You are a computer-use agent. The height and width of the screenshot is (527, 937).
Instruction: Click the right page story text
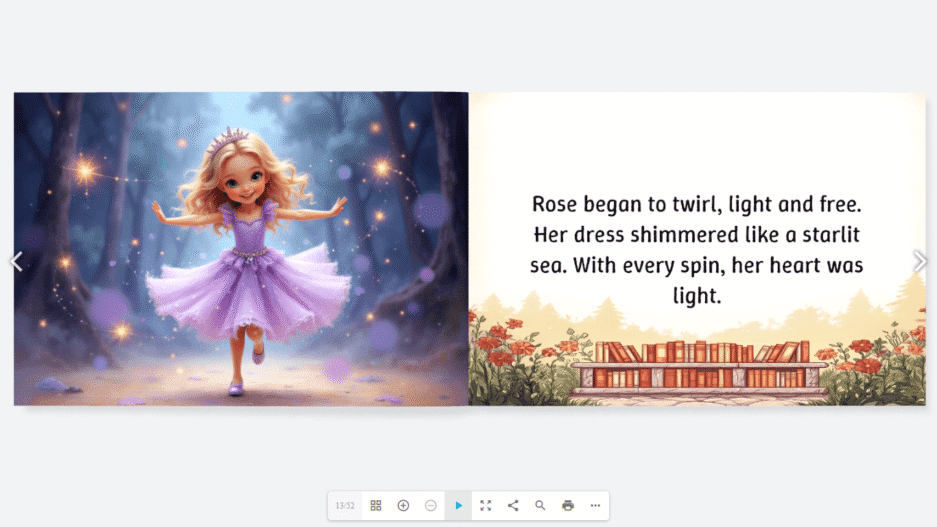pos(697,250)
